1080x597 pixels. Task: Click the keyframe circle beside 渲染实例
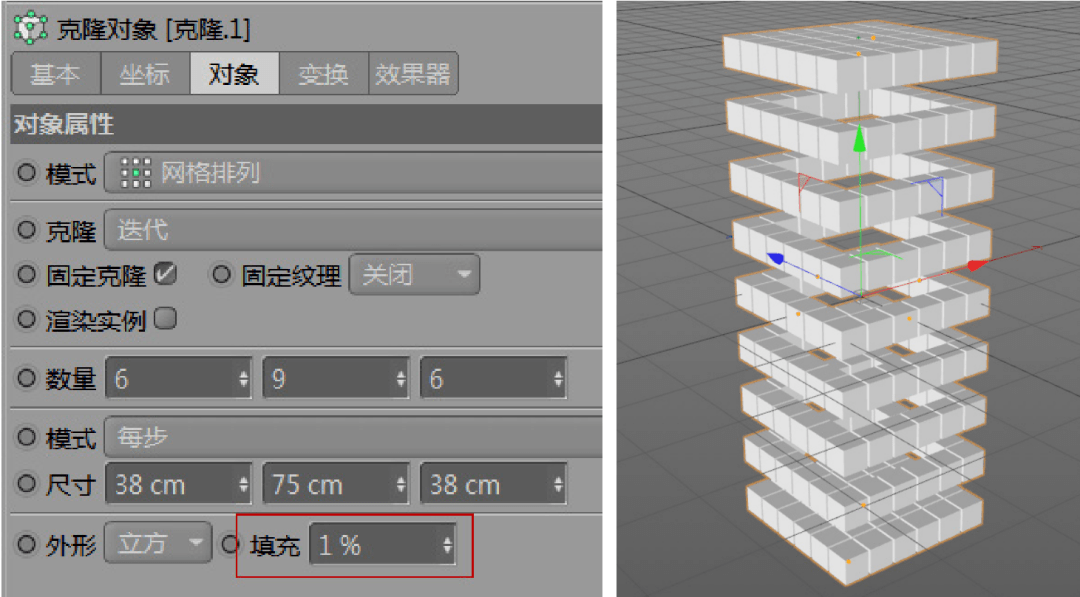click(x=27, y=319)
